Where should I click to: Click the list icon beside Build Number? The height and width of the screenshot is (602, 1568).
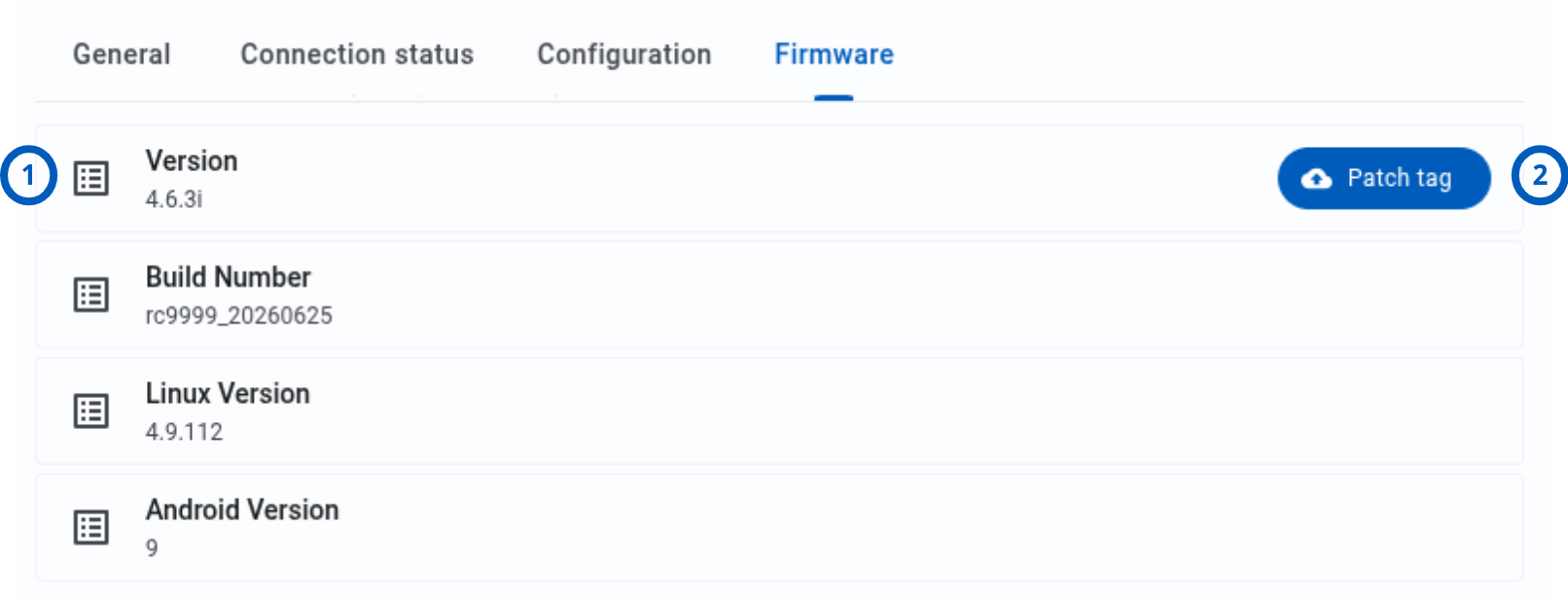pos(91,295)
